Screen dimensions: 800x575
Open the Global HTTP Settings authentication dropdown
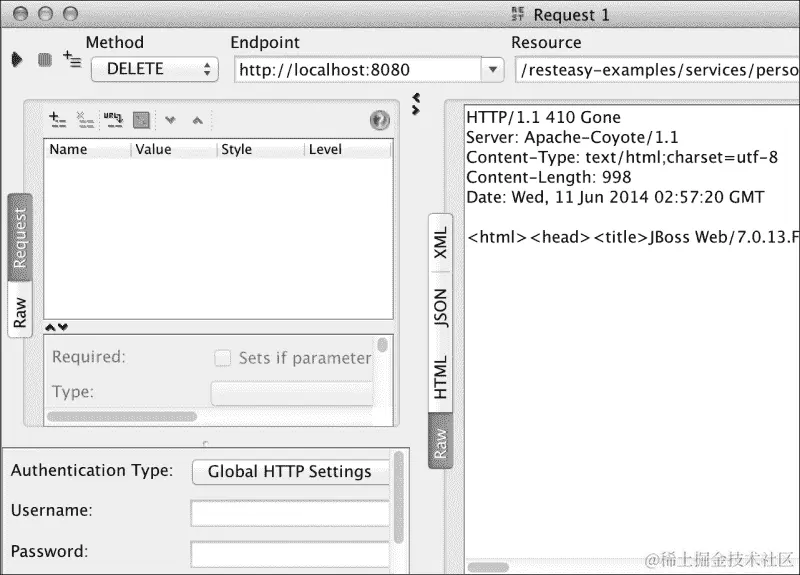290,471
